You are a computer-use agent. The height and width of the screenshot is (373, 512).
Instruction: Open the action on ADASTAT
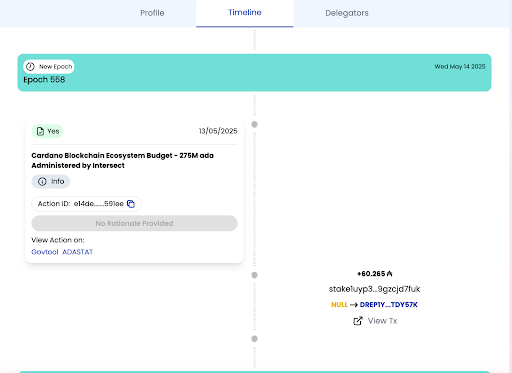click(78, 252)
